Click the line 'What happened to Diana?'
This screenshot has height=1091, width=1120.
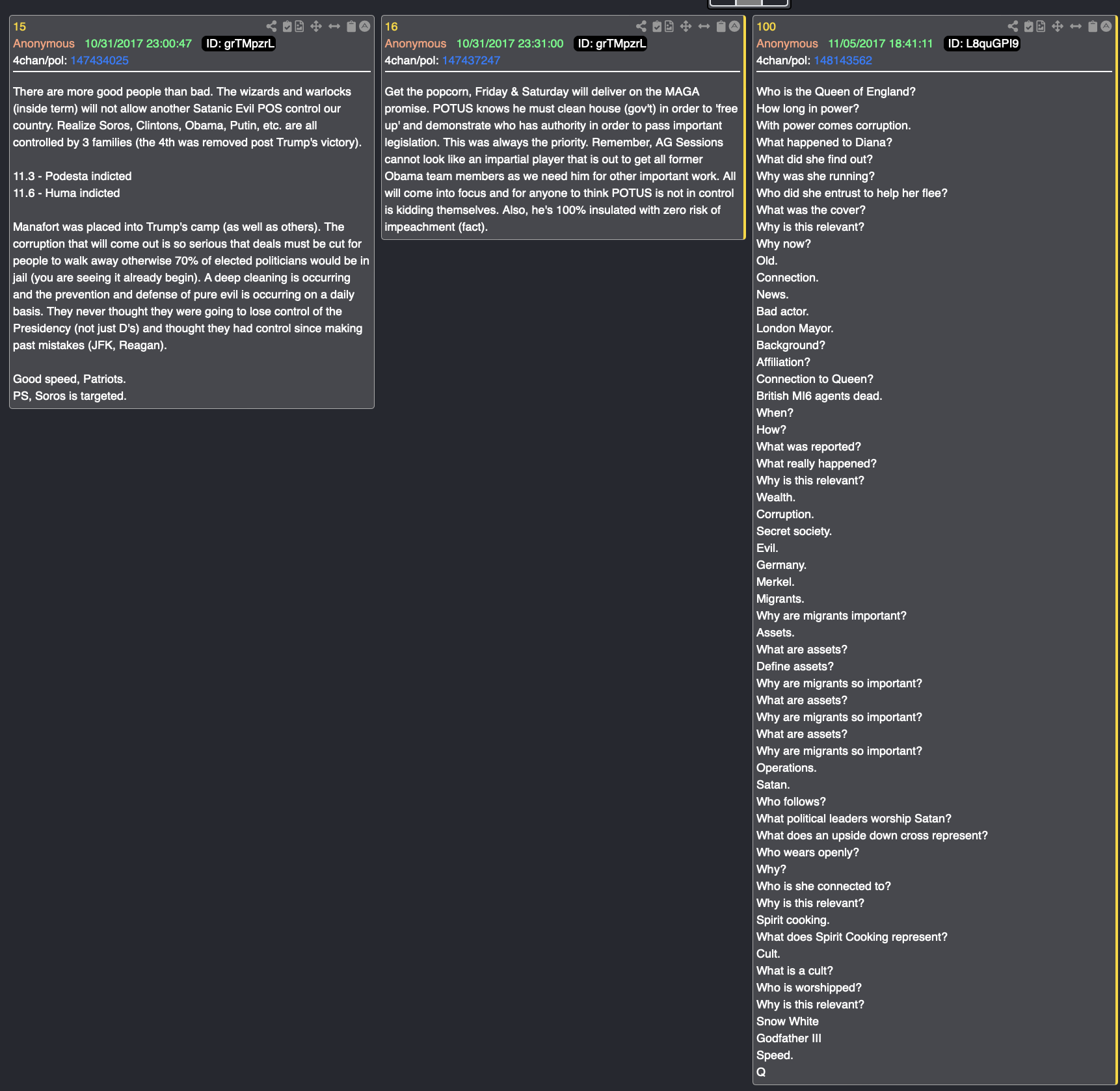[x=824, y=142]
